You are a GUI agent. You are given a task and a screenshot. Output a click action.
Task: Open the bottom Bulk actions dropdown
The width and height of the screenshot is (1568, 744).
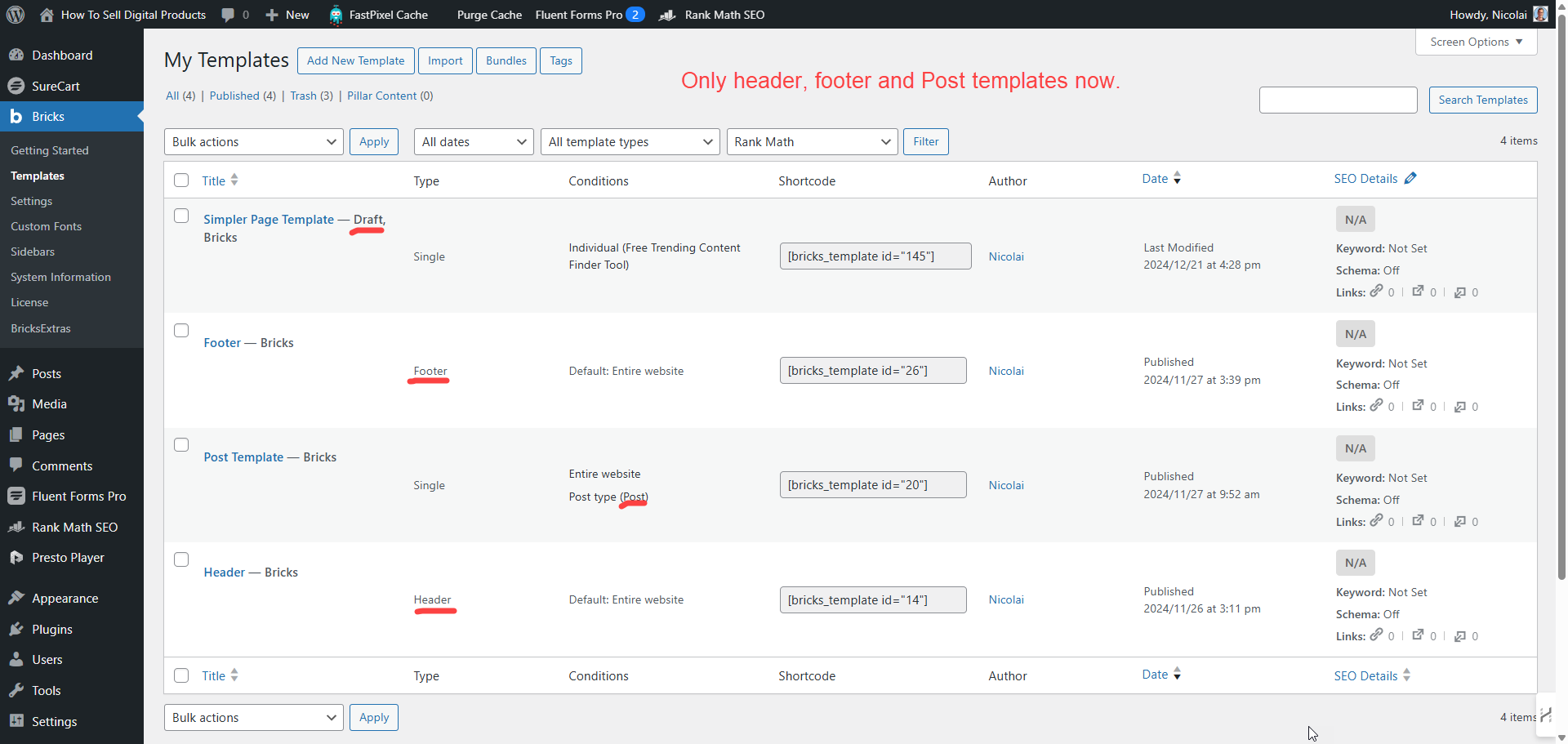[254, 717]
